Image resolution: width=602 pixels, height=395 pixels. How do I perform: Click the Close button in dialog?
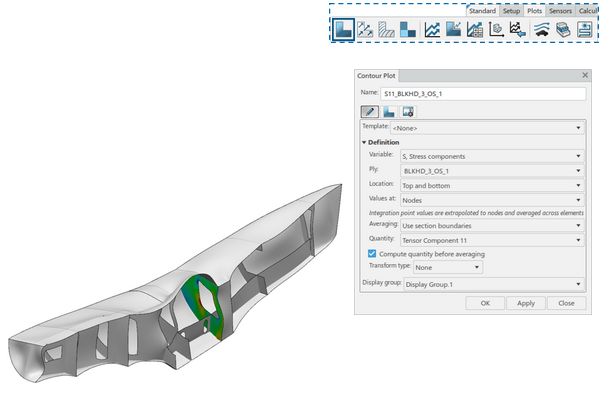click(566, 303)
